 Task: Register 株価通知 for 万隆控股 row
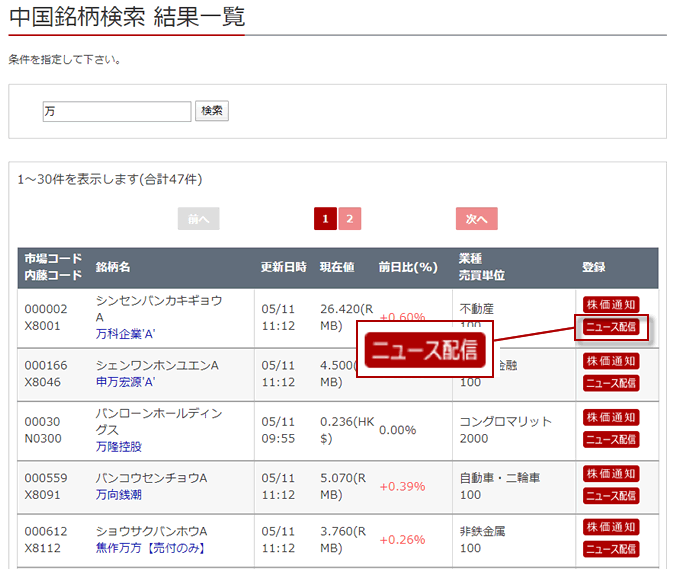point(611,417)
